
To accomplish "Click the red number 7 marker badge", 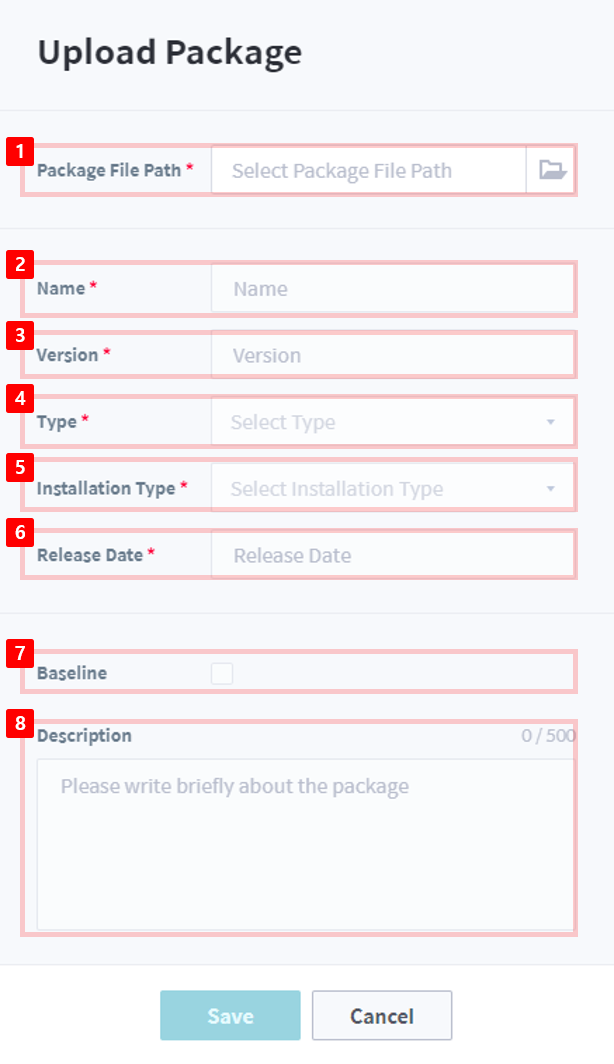I will click(20, 653).
